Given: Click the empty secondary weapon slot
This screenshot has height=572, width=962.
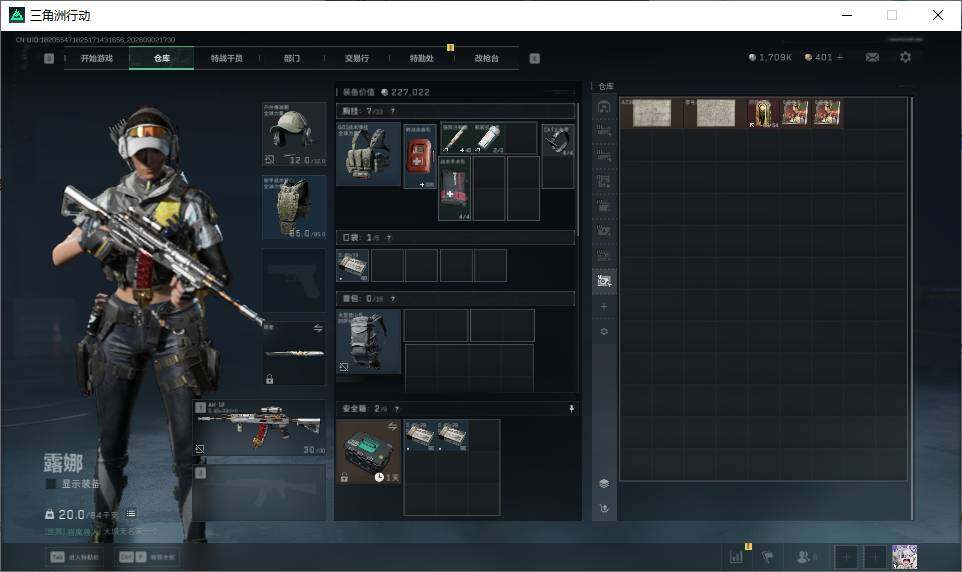Looking at the screenshot, I should 260,492.
